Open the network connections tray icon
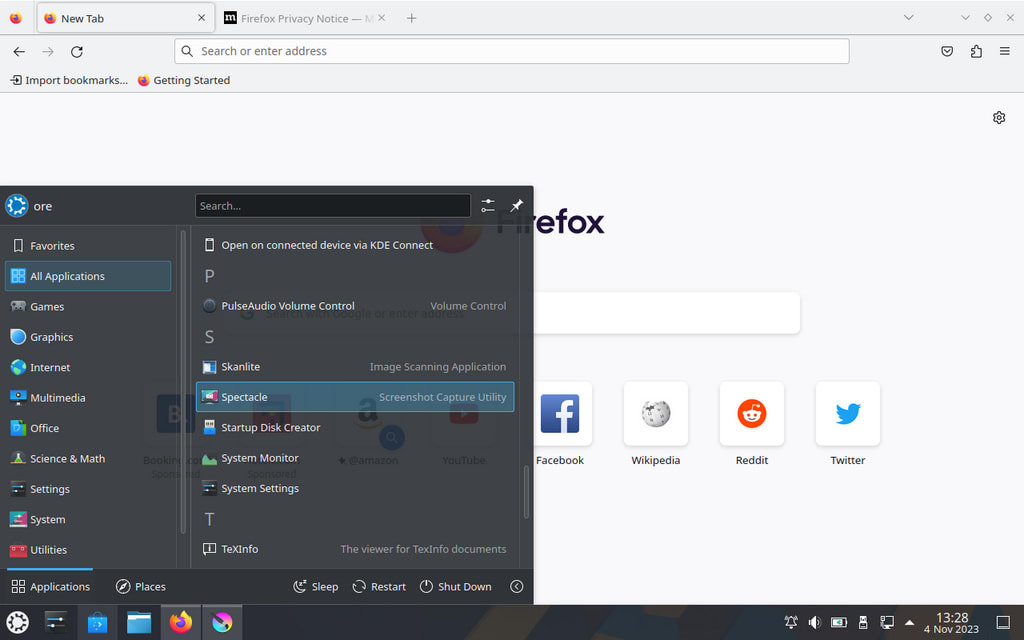Screen dimensions: 1024x640 [x=886, y=622]
